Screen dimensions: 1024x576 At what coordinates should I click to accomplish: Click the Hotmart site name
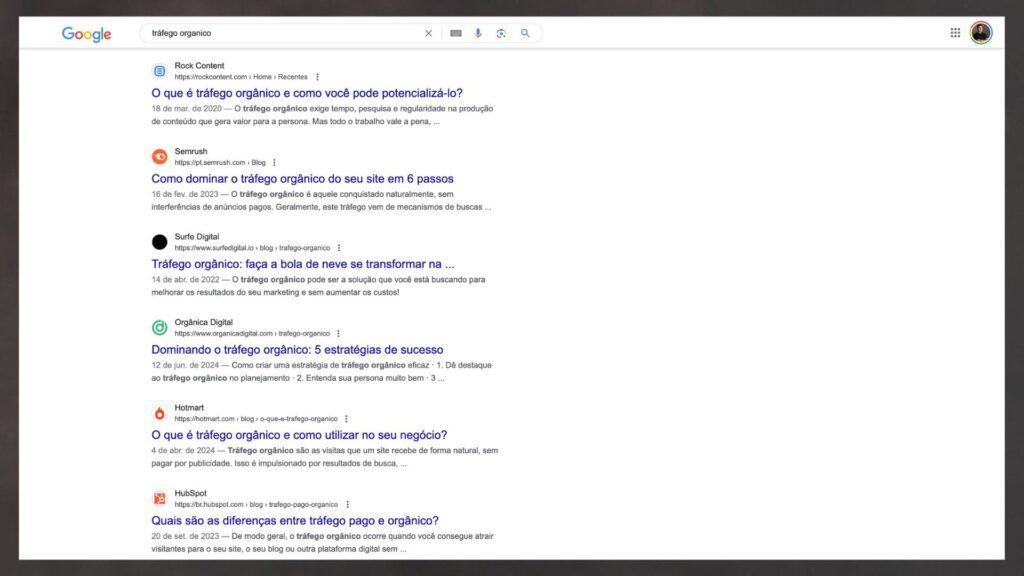coord(189,408)
